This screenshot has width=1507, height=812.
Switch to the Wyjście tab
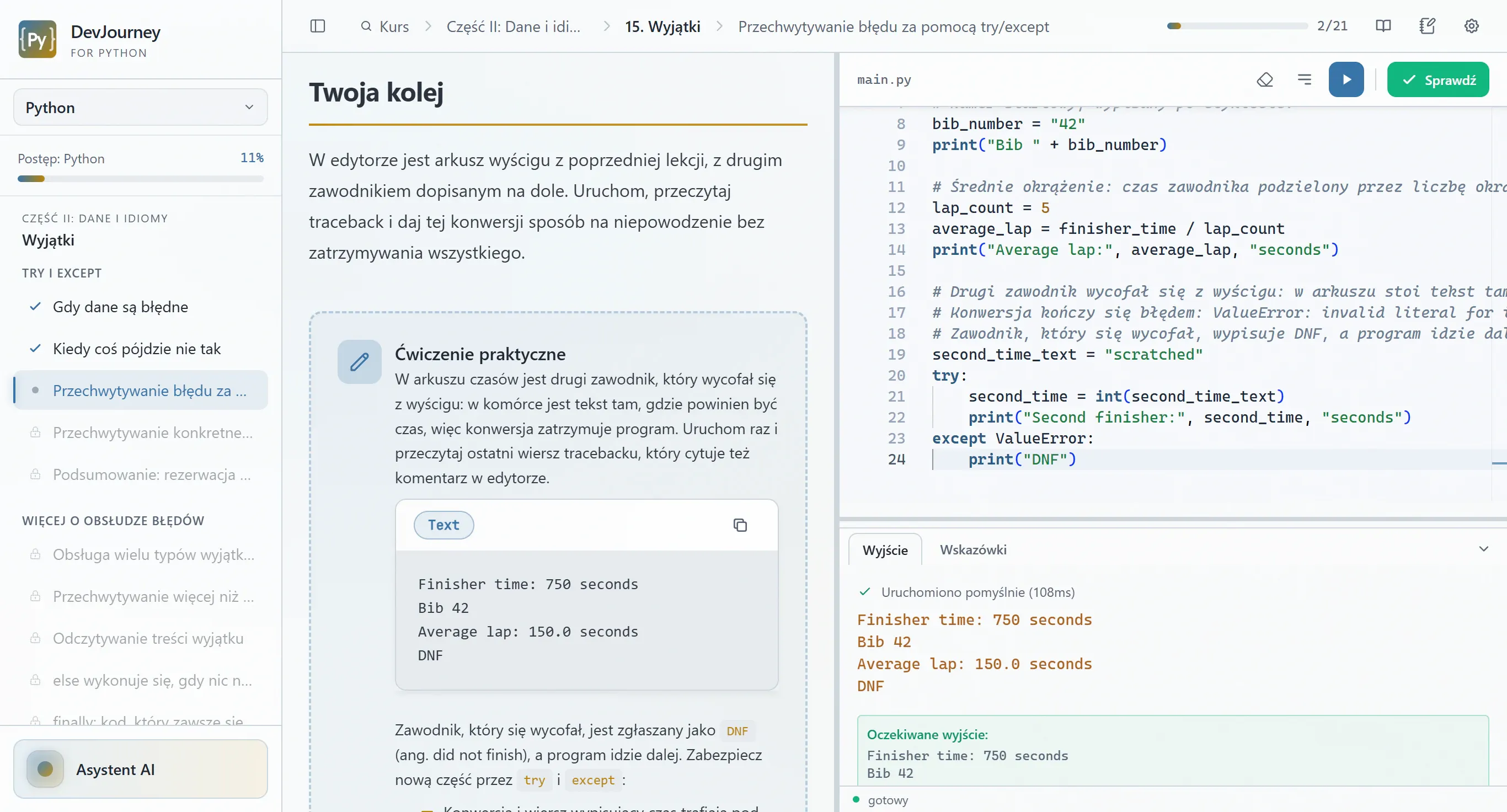885,550
